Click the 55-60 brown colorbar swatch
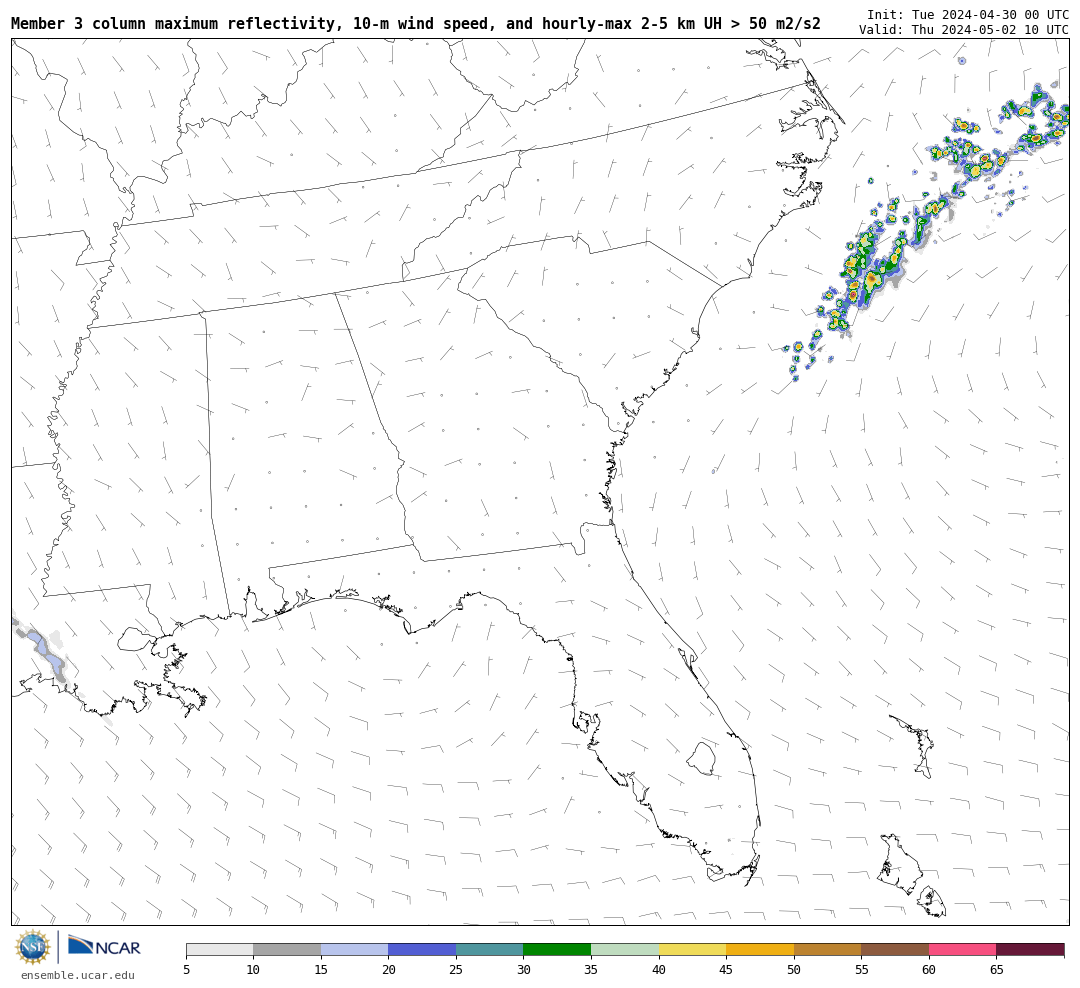 pos(895,949)
